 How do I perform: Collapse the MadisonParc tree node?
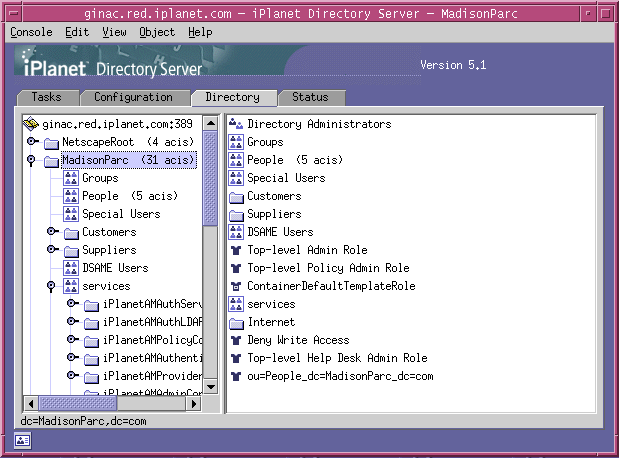point(31,161)
